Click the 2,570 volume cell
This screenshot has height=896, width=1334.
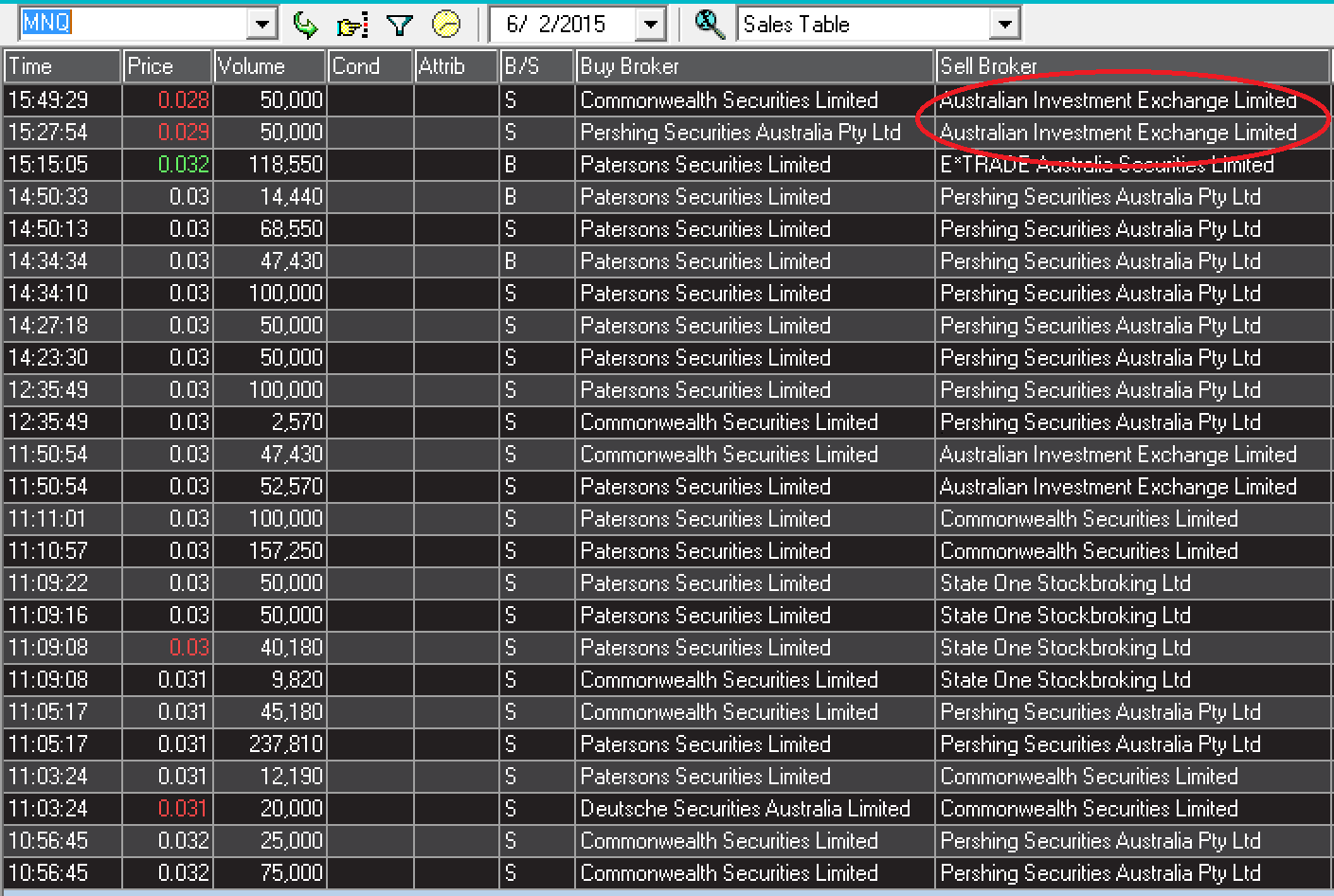[x=270, y=422]
